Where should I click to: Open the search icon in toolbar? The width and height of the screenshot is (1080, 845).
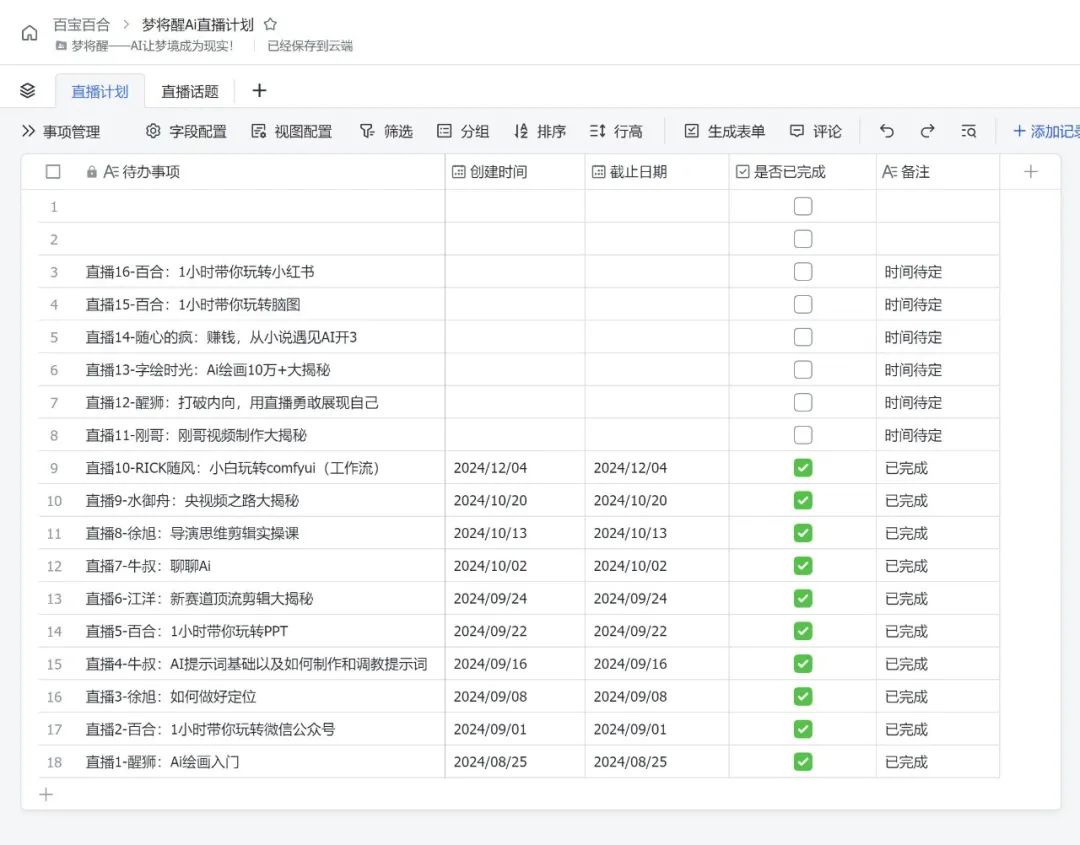(968, 130)
